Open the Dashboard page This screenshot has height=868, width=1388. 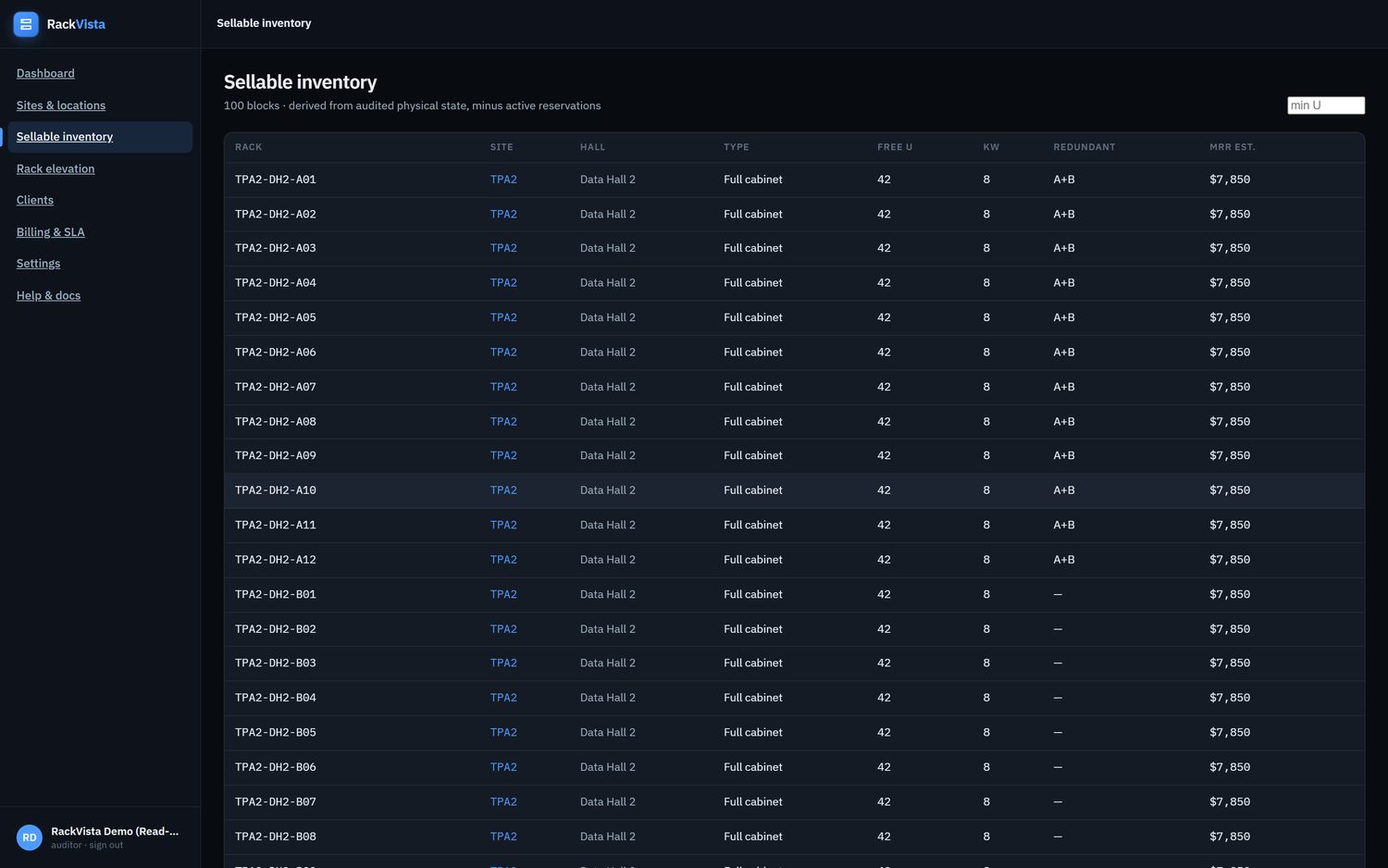pyautogui.click(x=45, y=73)
